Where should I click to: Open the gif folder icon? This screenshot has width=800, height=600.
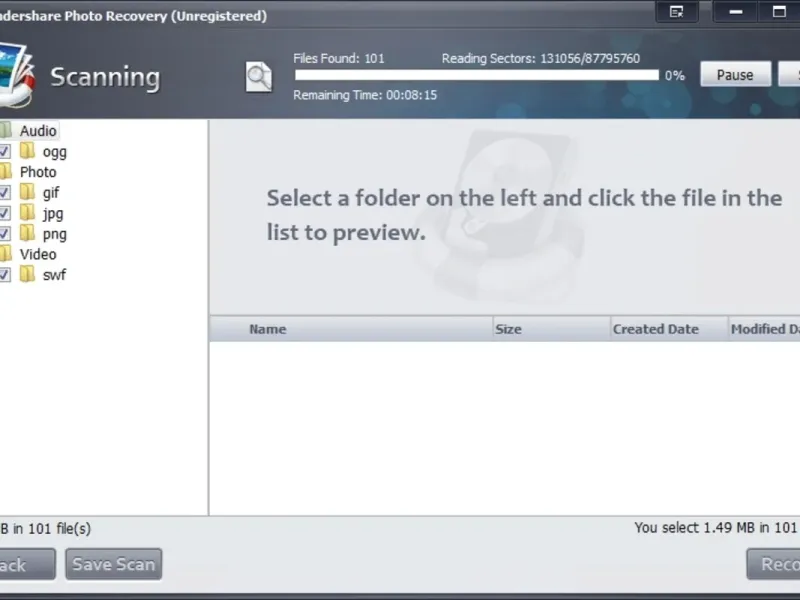(28, 192)
